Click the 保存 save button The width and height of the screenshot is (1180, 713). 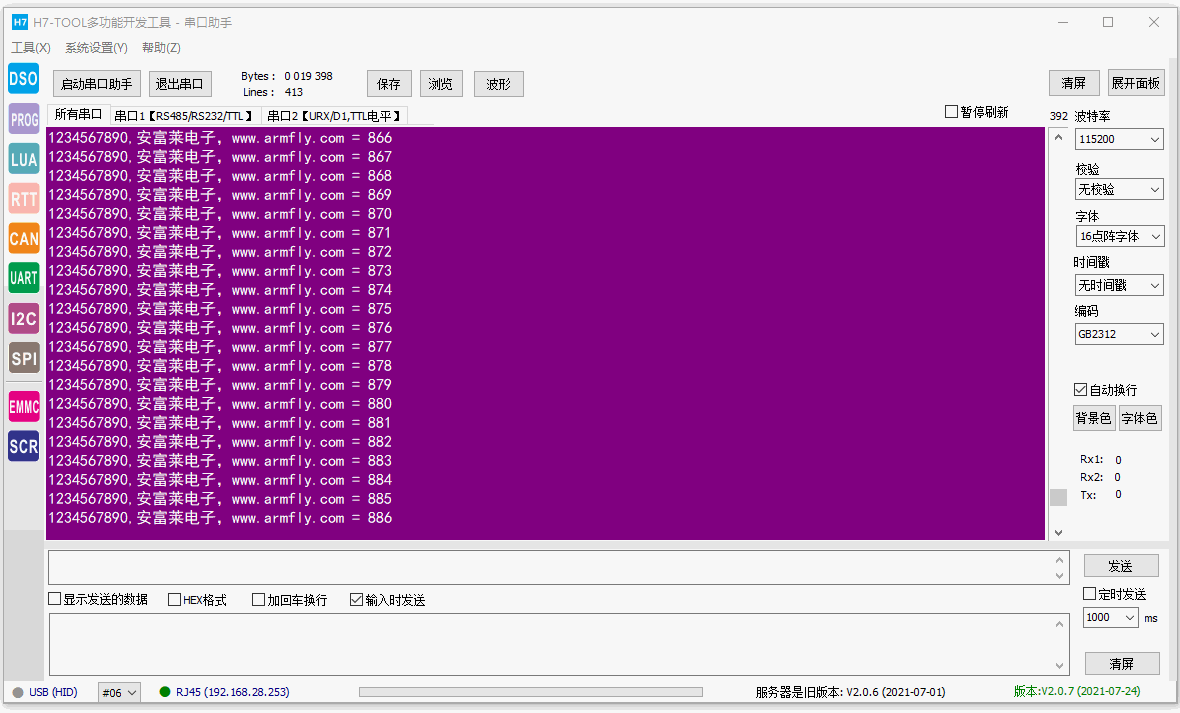389,84
